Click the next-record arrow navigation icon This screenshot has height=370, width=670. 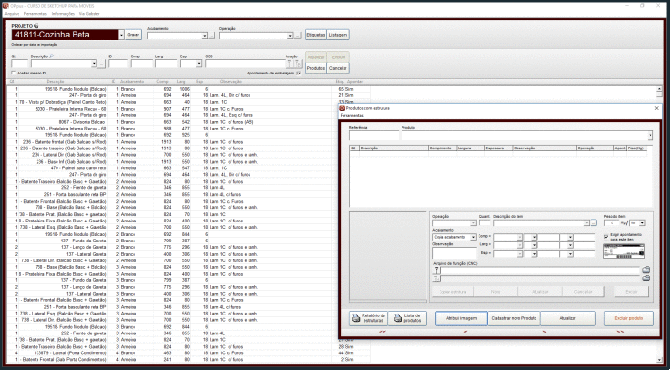coord(545,332)
